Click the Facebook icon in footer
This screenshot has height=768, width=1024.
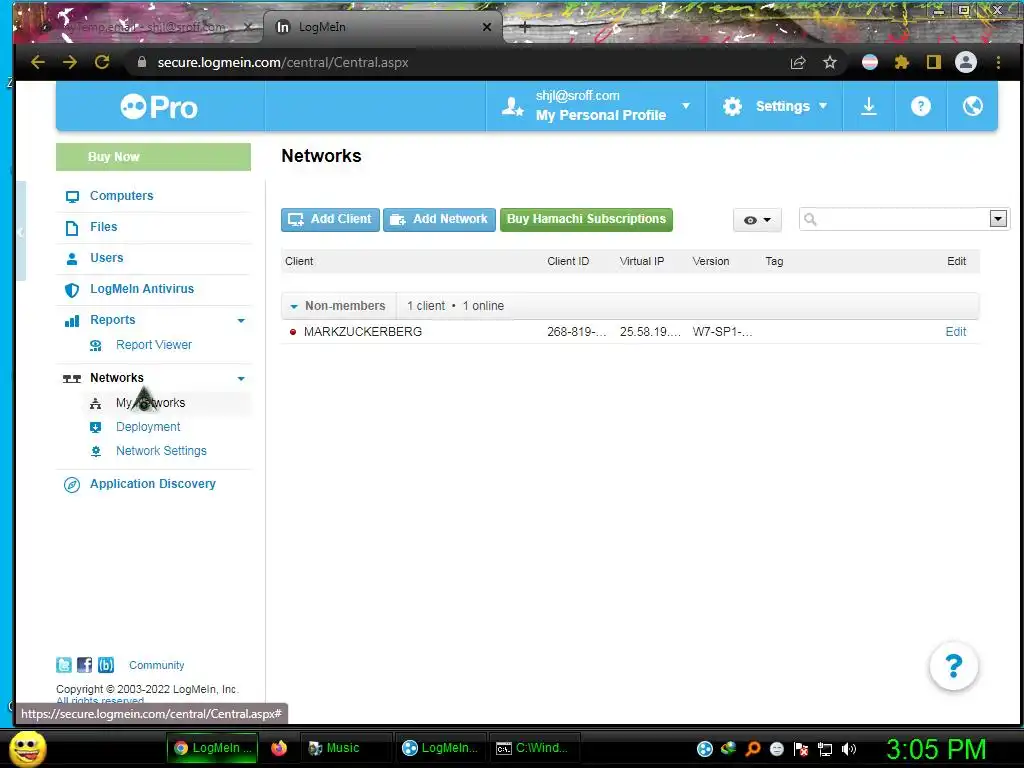click(x=85, y=665)
